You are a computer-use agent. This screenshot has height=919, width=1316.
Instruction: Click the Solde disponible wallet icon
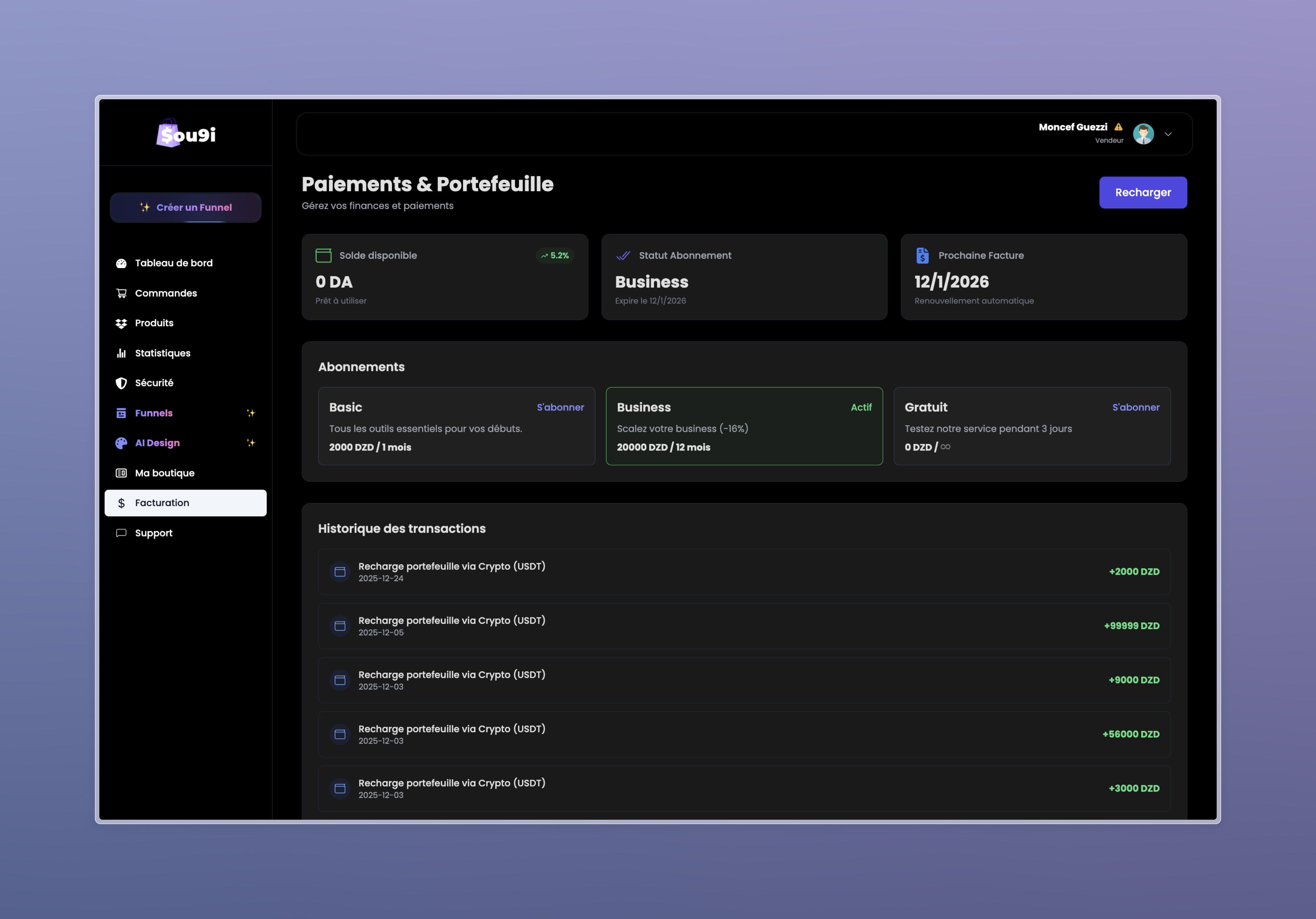pos(323,255)
